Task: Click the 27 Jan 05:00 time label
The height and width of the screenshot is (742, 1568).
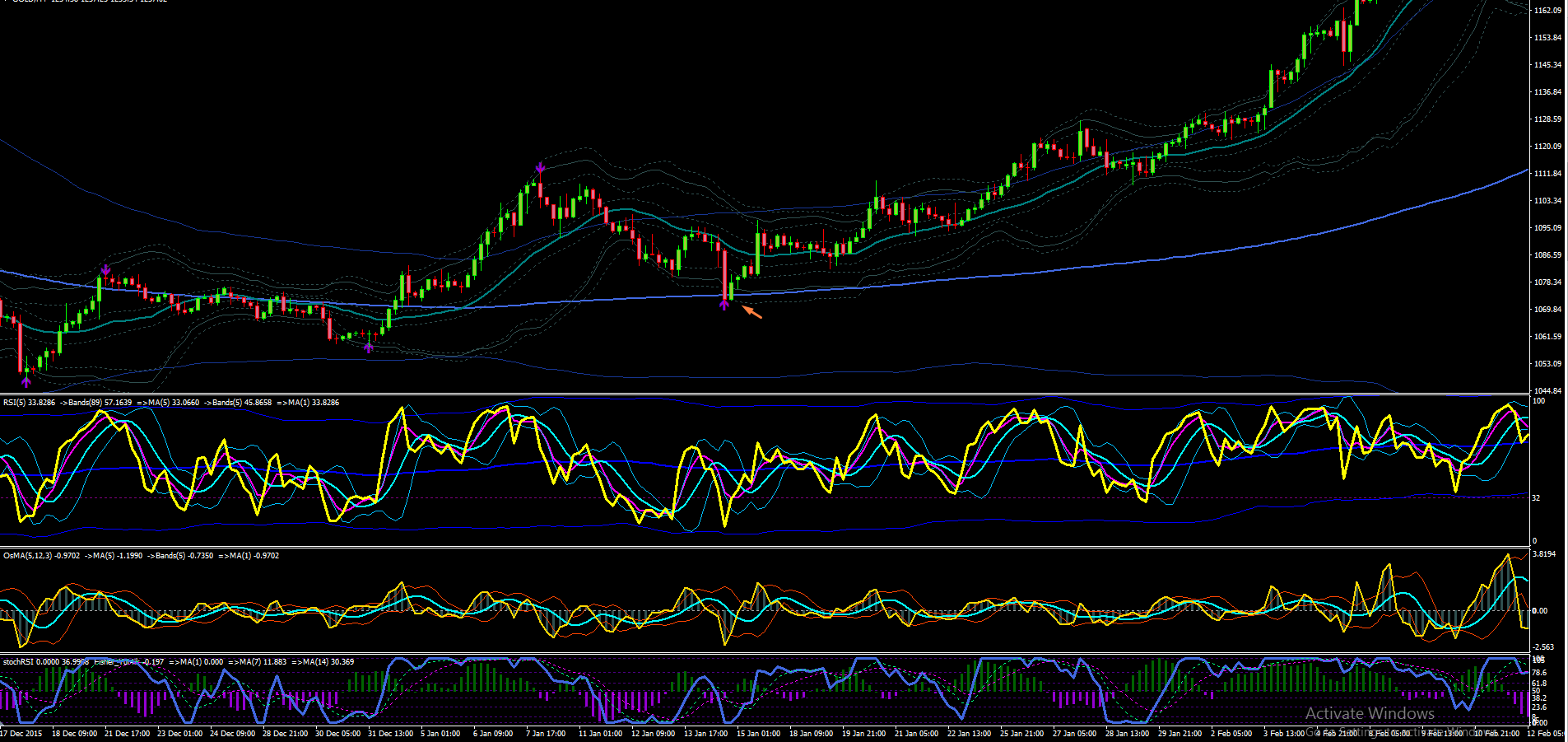Action: 1075,734
